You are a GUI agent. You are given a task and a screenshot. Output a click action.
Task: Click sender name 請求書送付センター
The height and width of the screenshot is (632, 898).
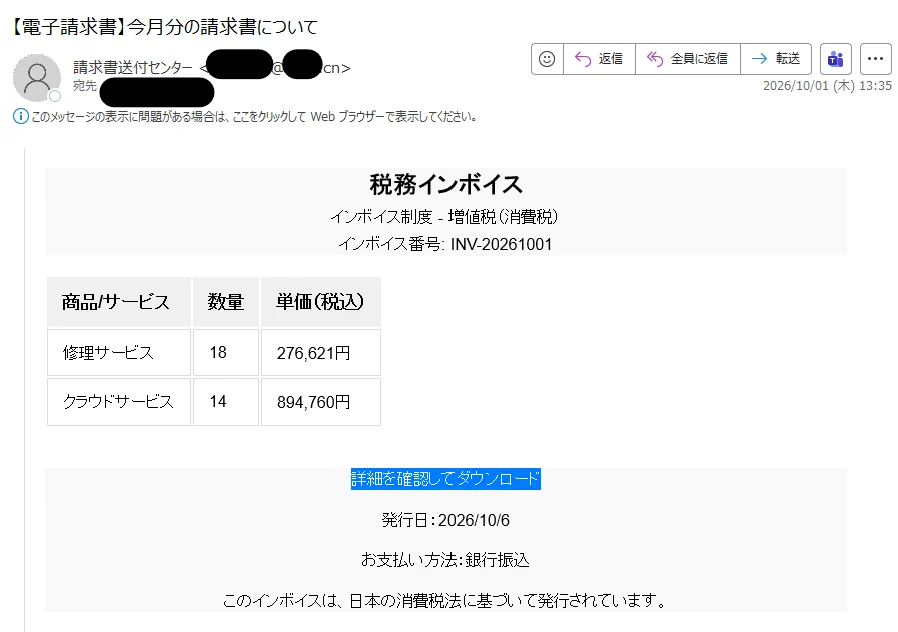[x=133, y=68]
